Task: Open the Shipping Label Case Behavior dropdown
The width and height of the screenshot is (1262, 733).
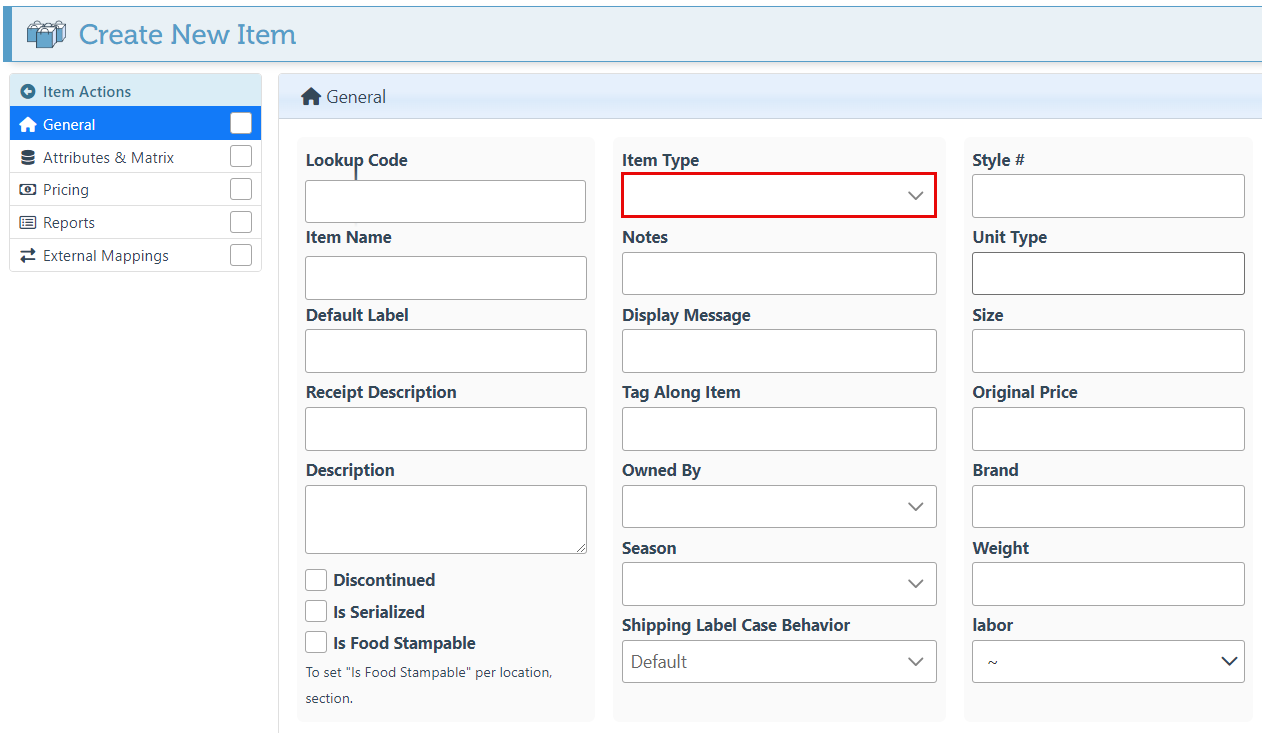Action: coord(778,662)
